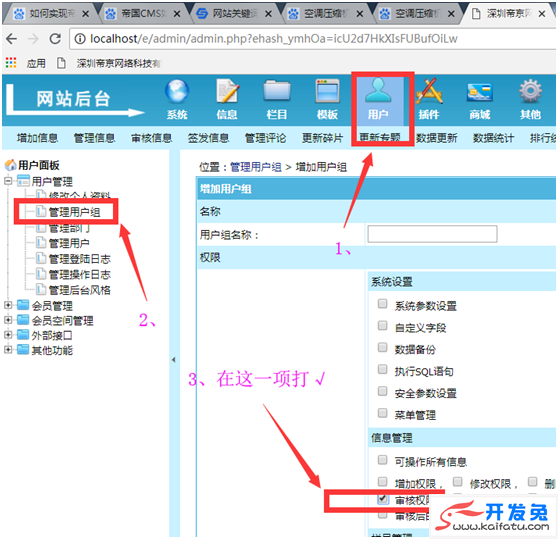Open the 系统 globe icon
The width and height of the screenshot is (558, 539).
coord(177,91)
